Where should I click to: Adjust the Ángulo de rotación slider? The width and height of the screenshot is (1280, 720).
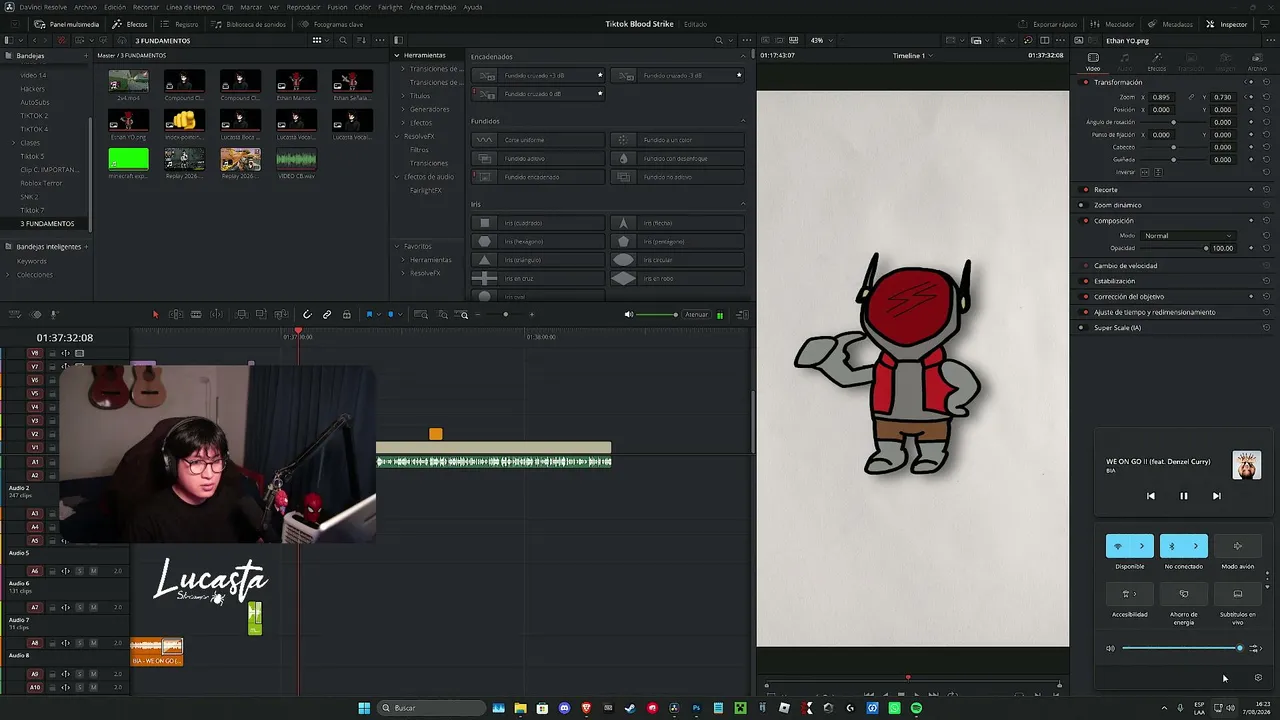pos(1173,122)
